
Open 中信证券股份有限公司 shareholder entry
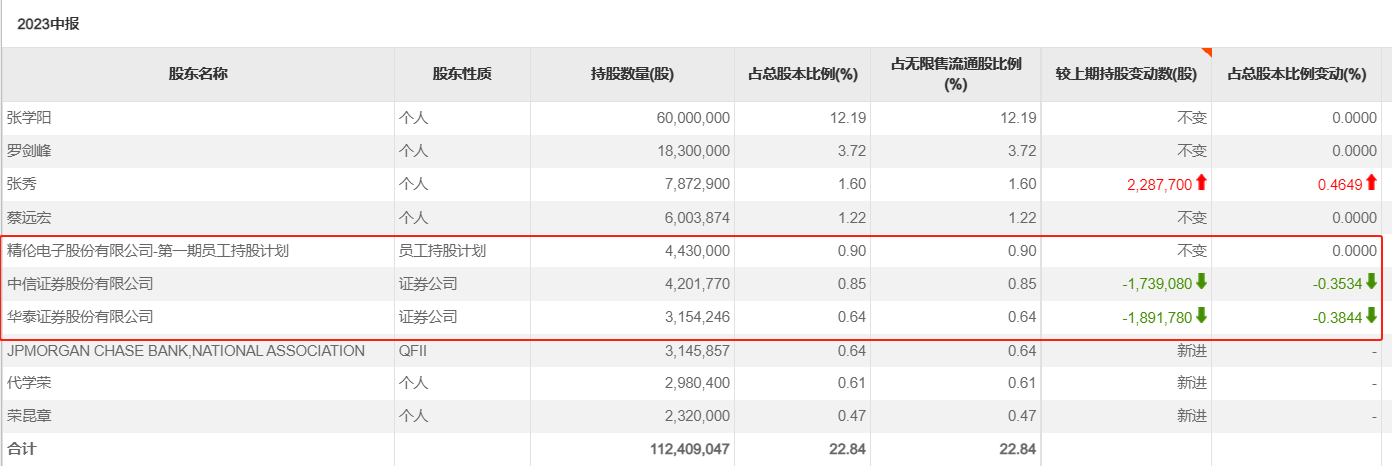[80, 284]
